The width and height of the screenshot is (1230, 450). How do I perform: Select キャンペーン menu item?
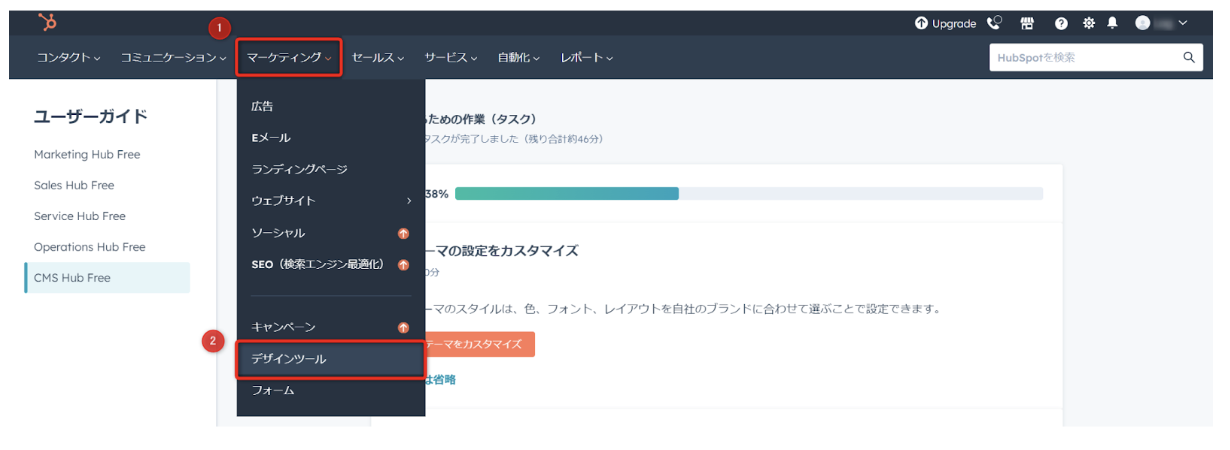point(283,327)
